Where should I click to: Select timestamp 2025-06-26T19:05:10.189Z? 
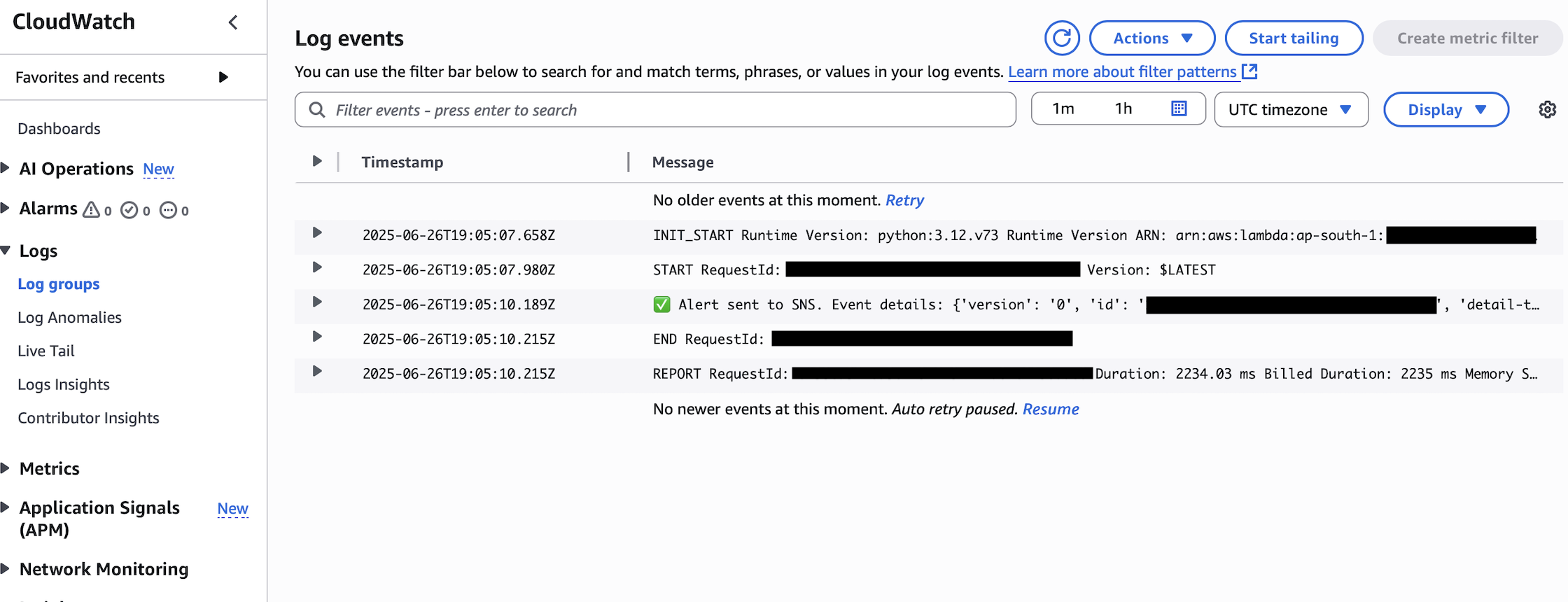pyautogui.click(x=458, y=304)
